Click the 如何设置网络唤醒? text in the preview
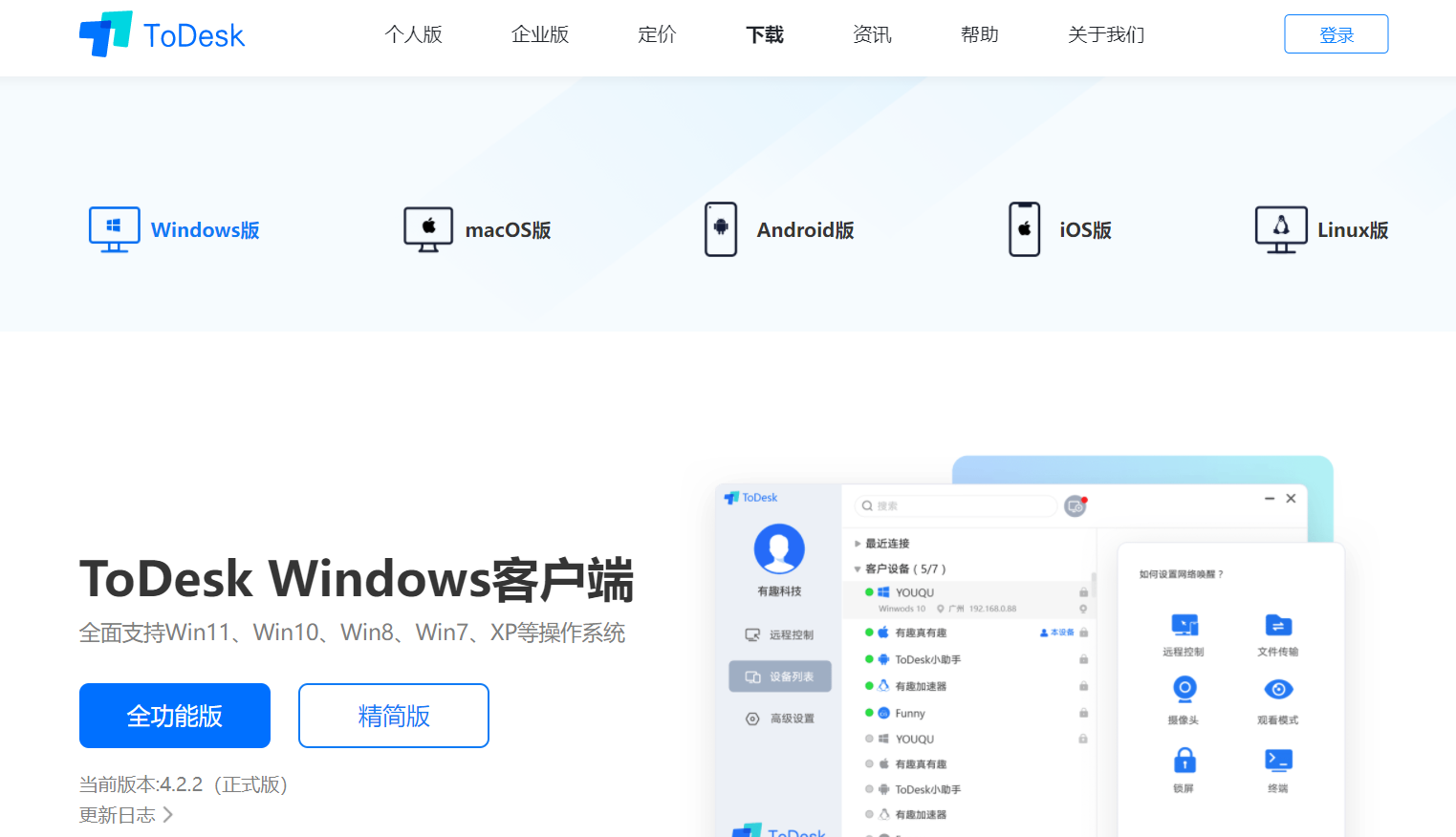Viewport: 1456px width, 837px height. coord(1181,574)
